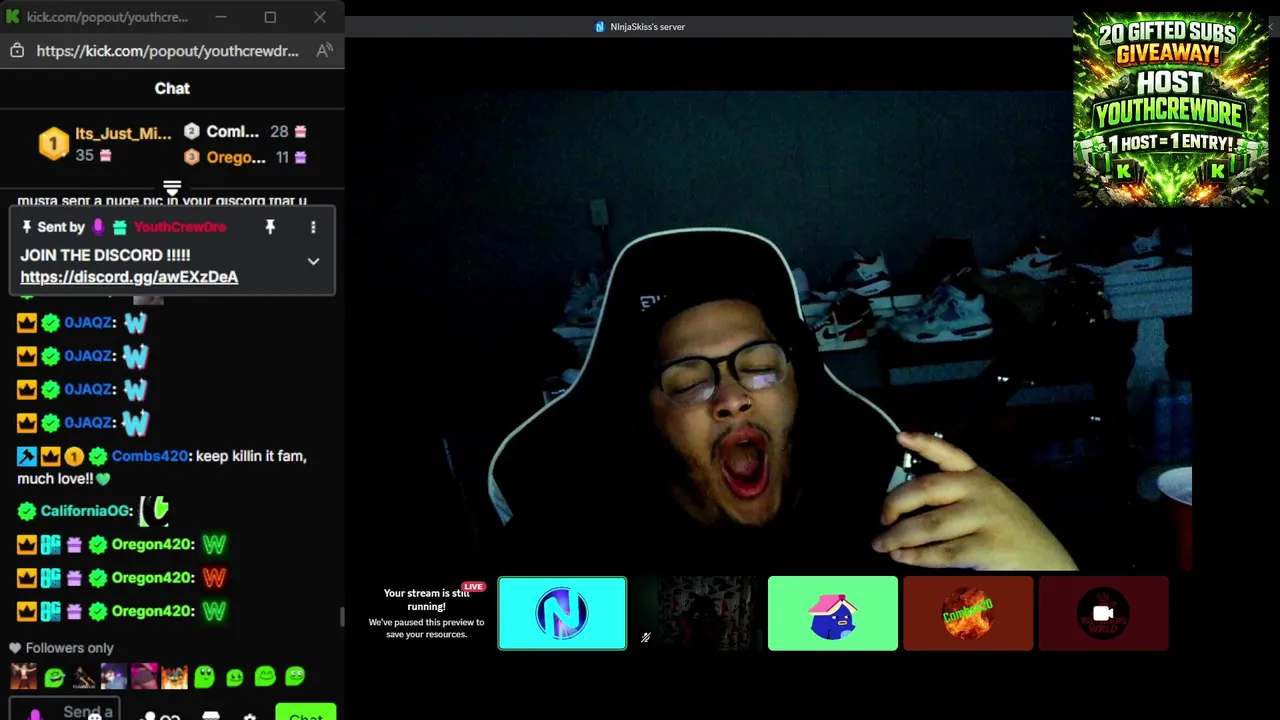Select the dark webcam participant tile in Discord
Image resolution: width=1280 pixels, height=720 pixels.
[698, 613]
